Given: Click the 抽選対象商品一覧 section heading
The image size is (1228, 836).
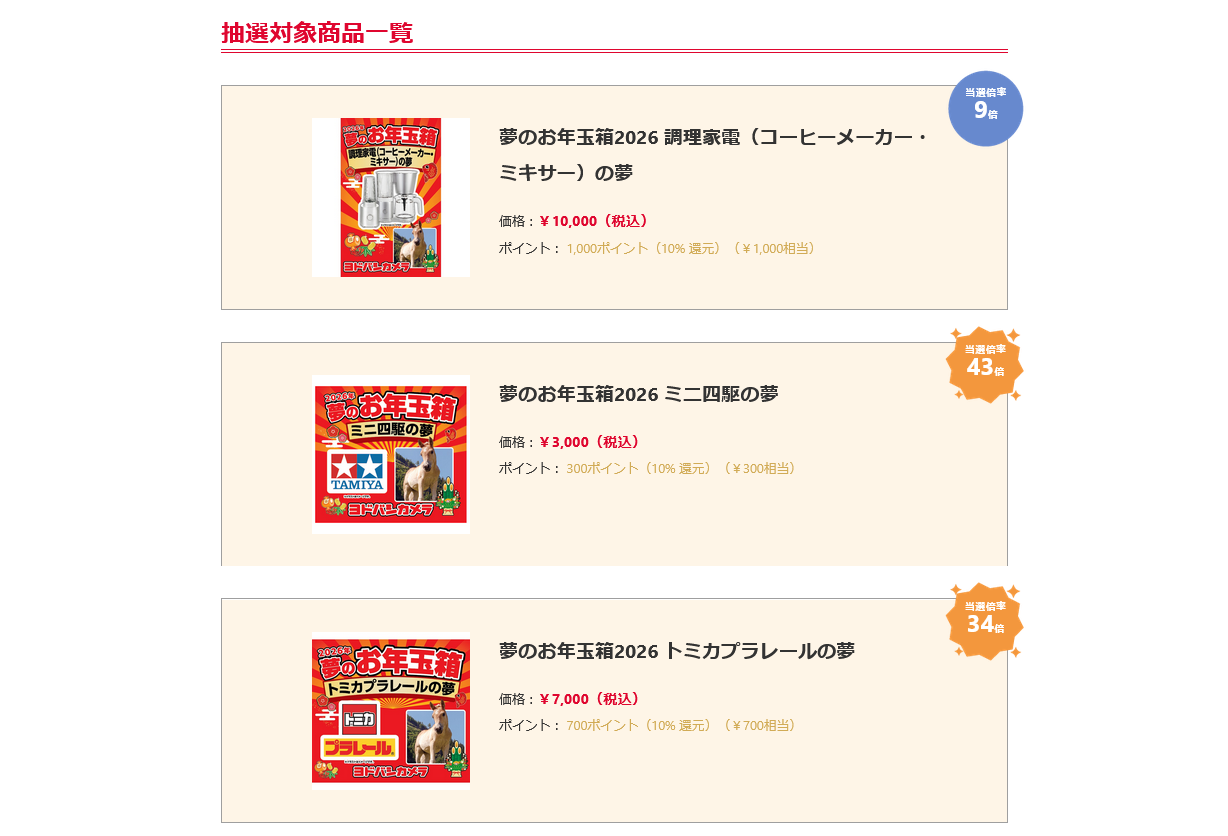Looking at the screenshot, I should pos(317,33).
